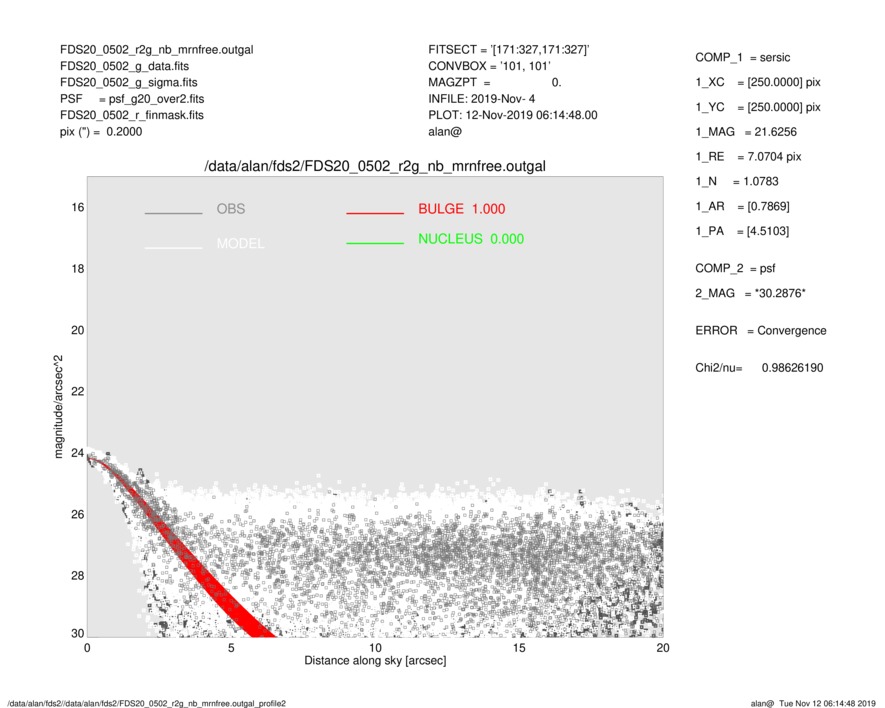This screenshot has height=708, width=885.
Task: Click the ERROR = Convergence status line
Action: [x=761, y=331]
